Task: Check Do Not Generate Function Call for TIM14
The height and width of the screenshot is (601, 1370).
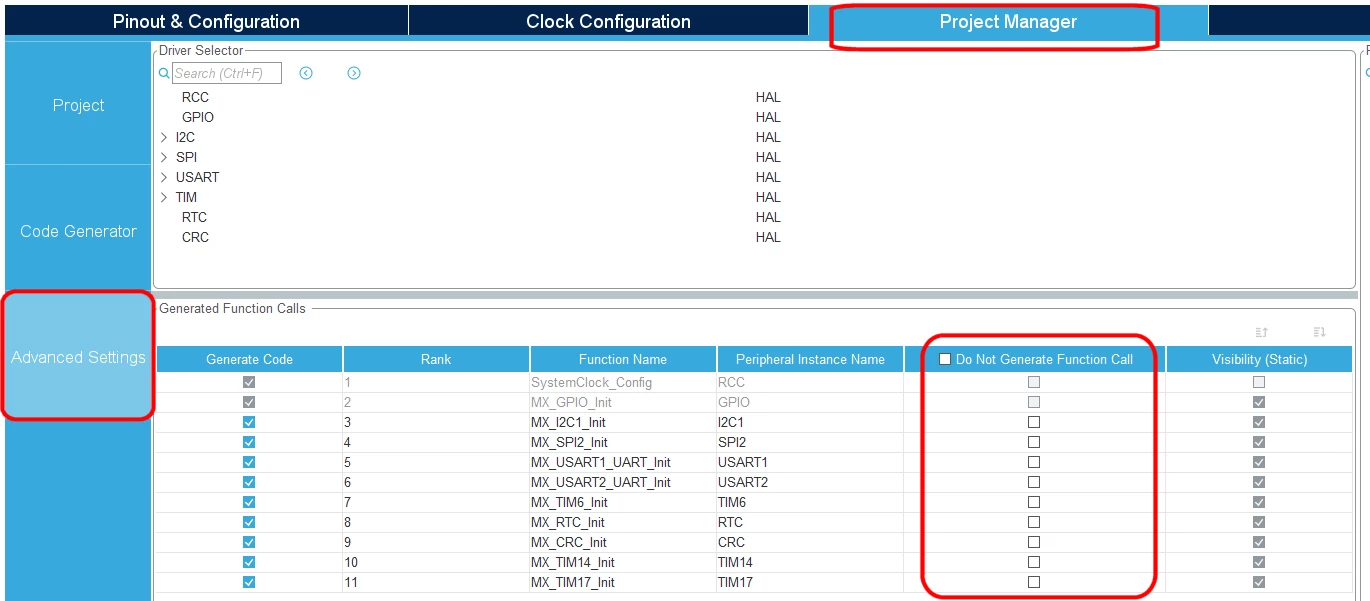Action: [1034, 562]
